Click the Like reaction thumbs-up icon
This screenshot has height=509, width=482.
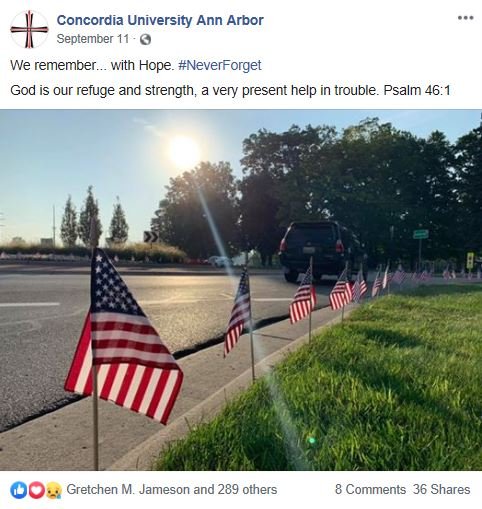(19, 490)
